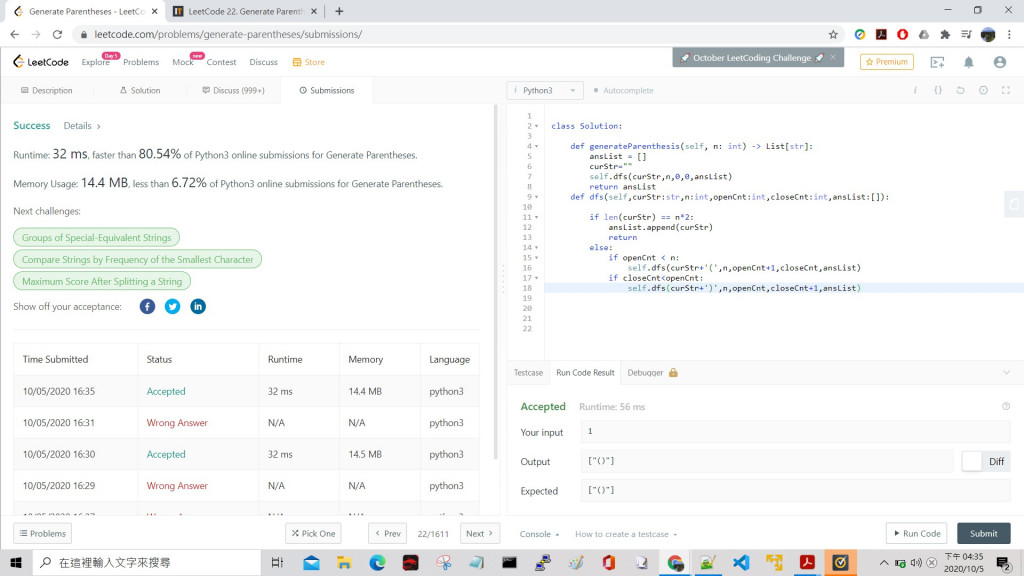Open the Problems list button

[42, 534]
